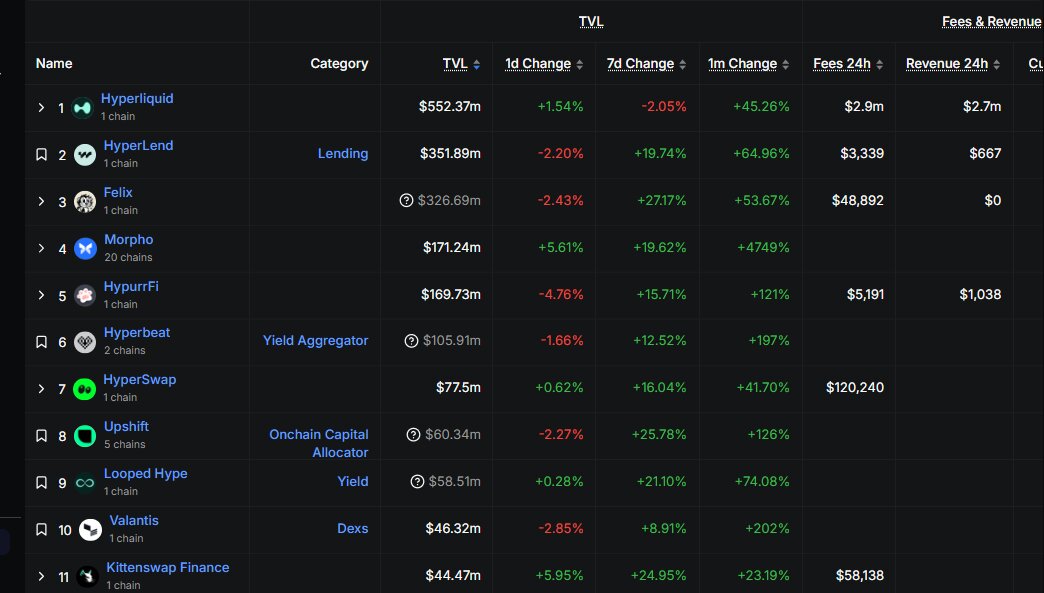The height and width of the screenshot is (593, 1044).
Task: Click Morpho's +4749% 1m change
Action: click(x=763, y=248)
